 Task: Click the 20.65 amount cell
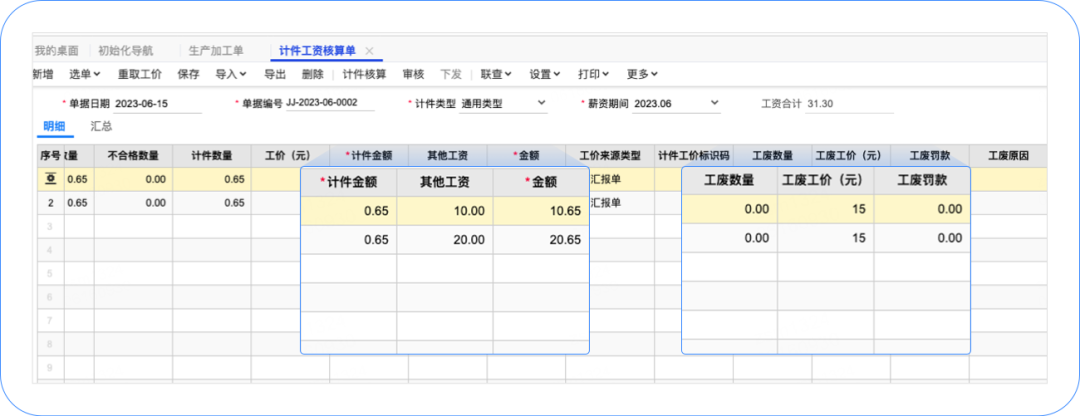(x=541, y=240)
